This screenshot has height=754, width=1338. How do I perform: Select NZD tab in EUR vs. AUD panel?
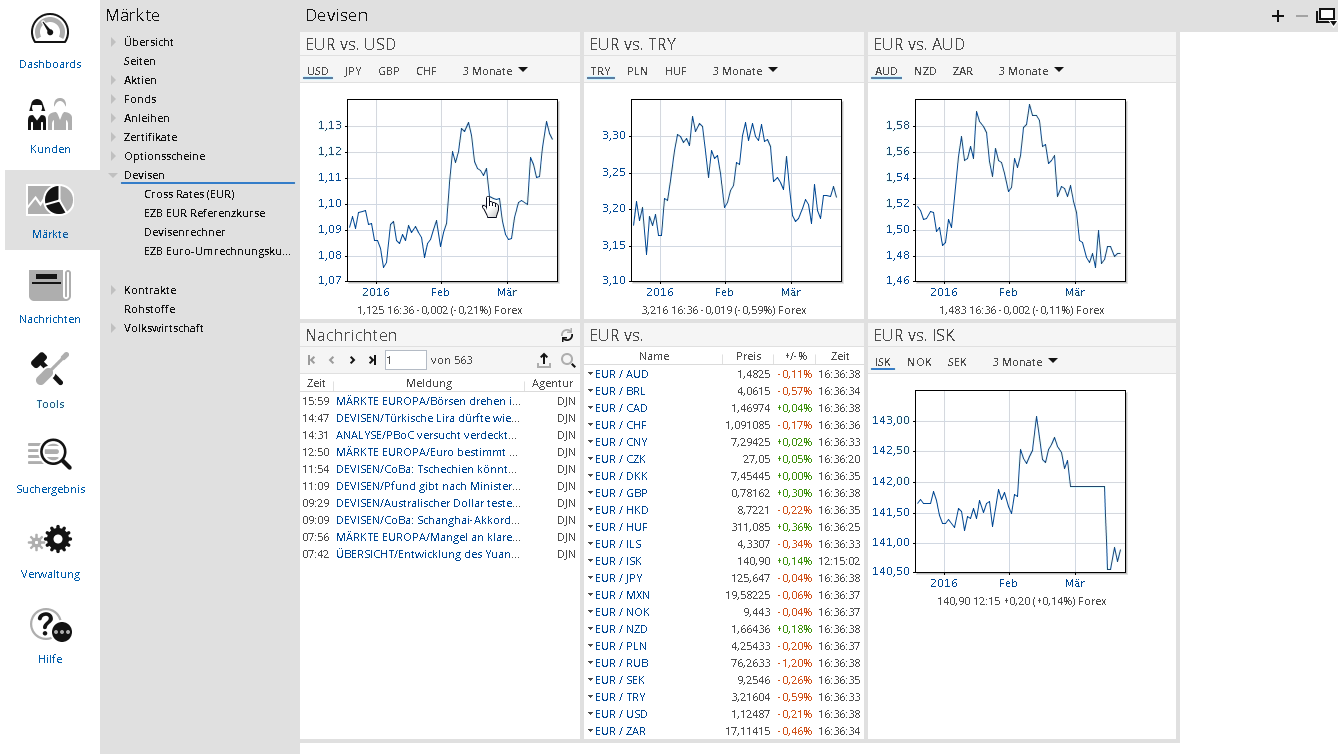tap(925, 71)
